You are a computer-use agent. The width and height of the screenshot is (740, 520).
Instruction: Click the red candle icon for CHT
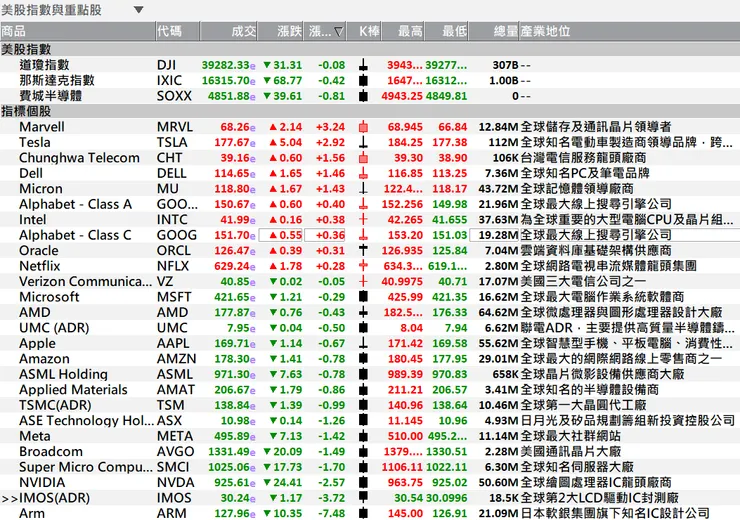click(x=363, y=158)
